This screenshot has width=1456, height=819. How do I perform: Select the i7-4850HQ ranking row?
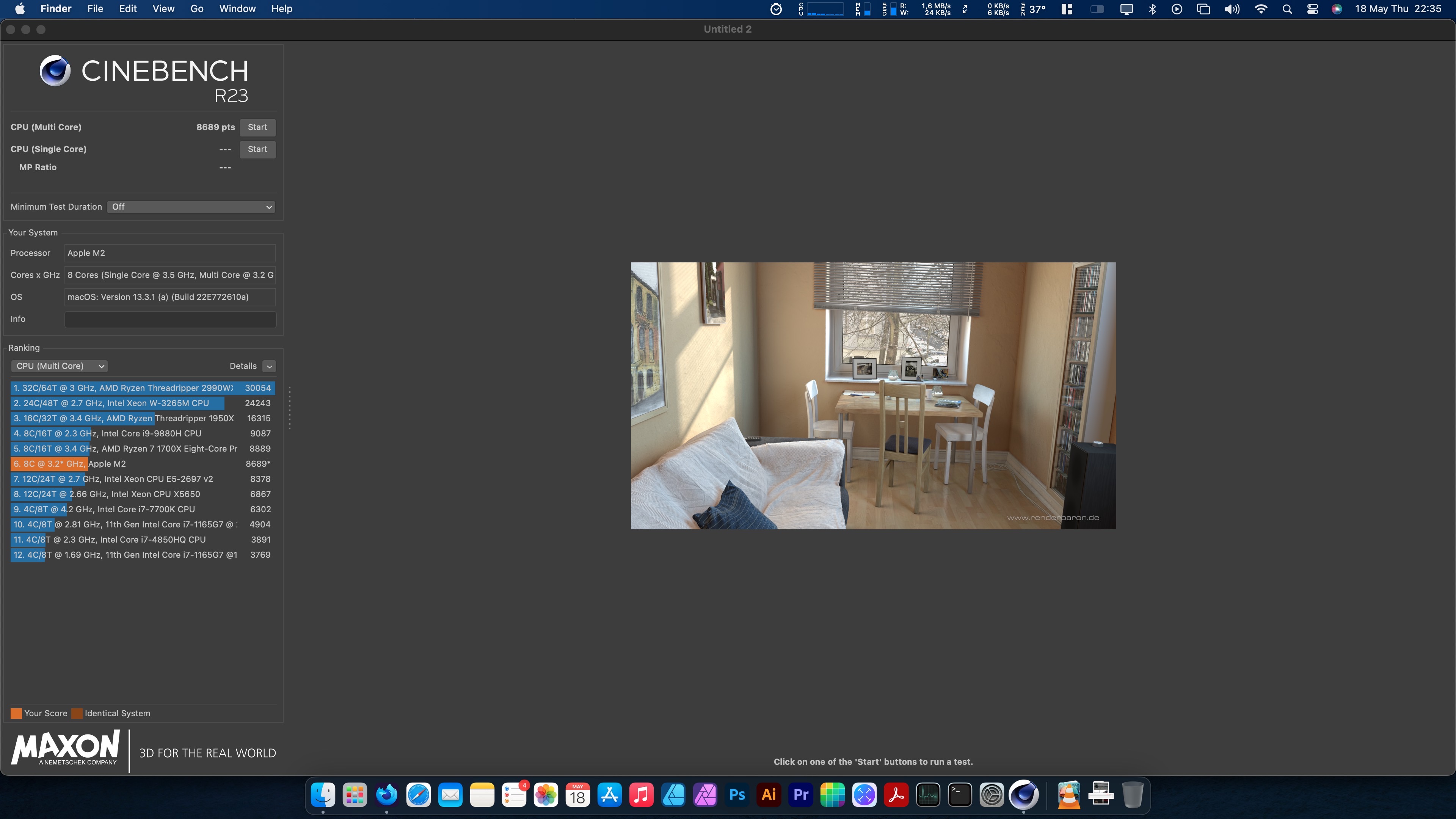[x=143, y=540]
